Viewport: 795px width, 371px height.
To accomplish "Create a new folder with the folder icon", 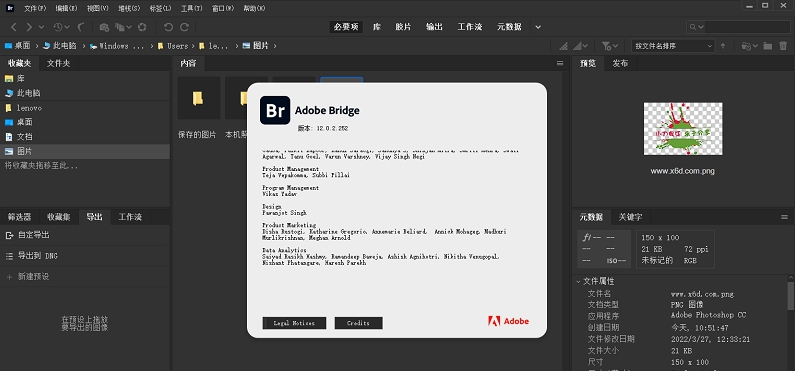I will [x=768, y=46].
